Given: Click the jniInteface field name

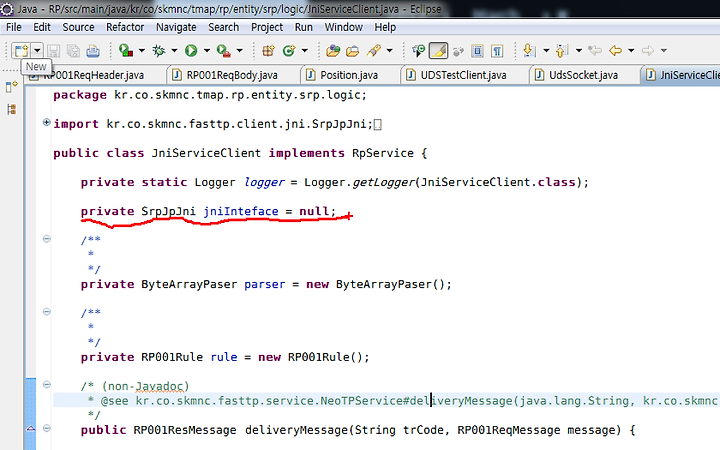Looking at the screenshot, I should [x=241, y=211].
